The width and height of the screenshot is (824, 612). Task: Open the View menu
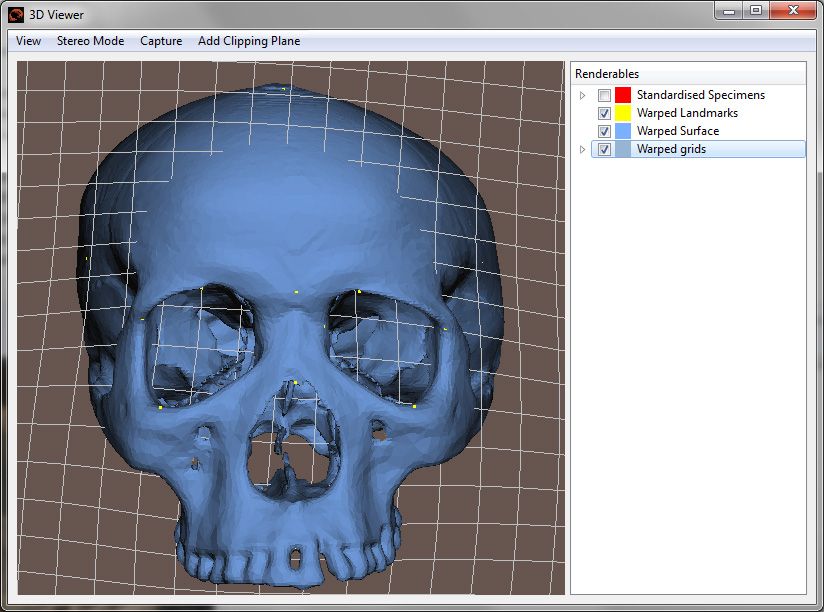[28, 41]
